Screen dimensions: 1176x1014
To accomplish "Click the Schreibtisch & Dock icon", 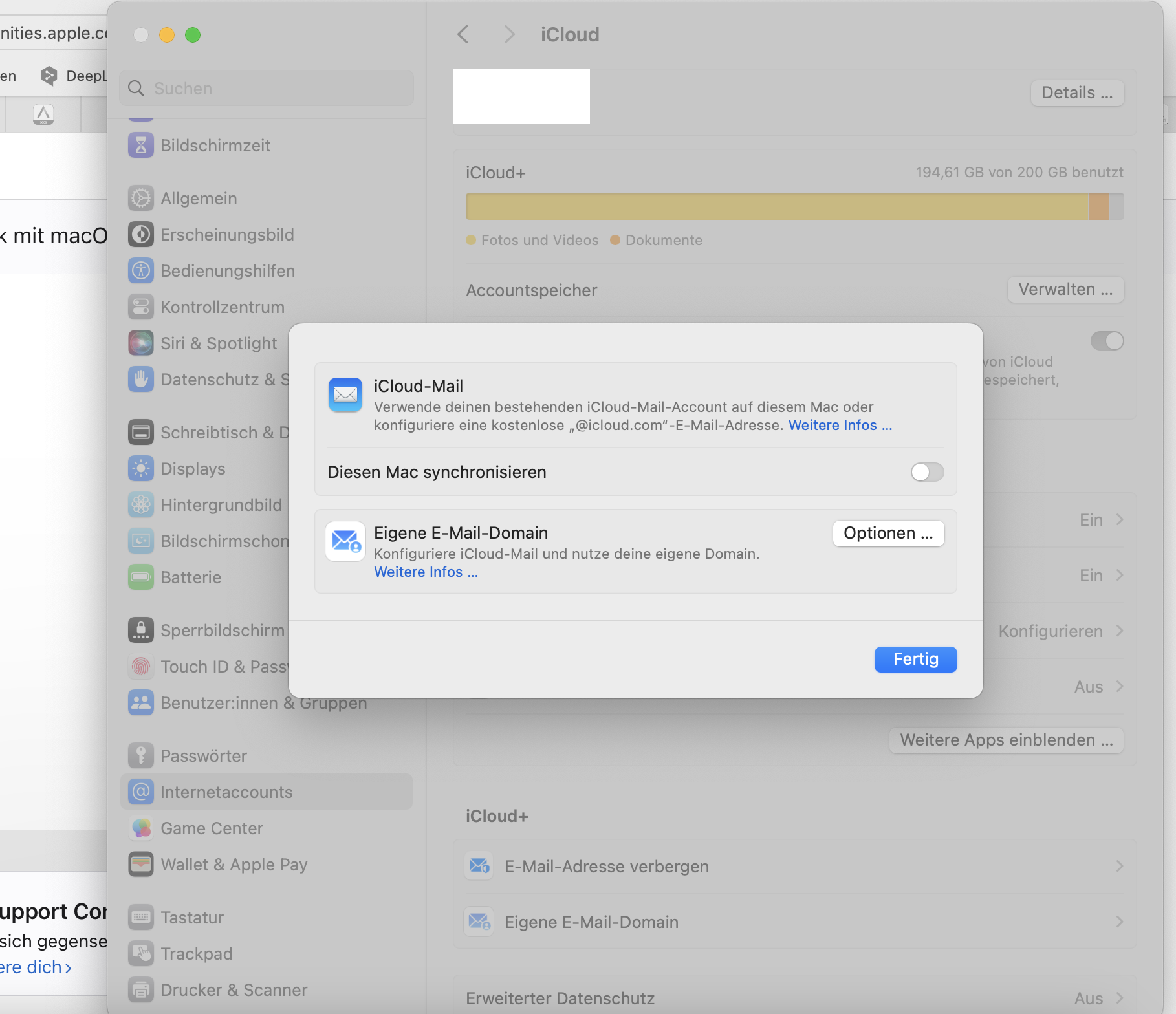I will coord(141,433).
